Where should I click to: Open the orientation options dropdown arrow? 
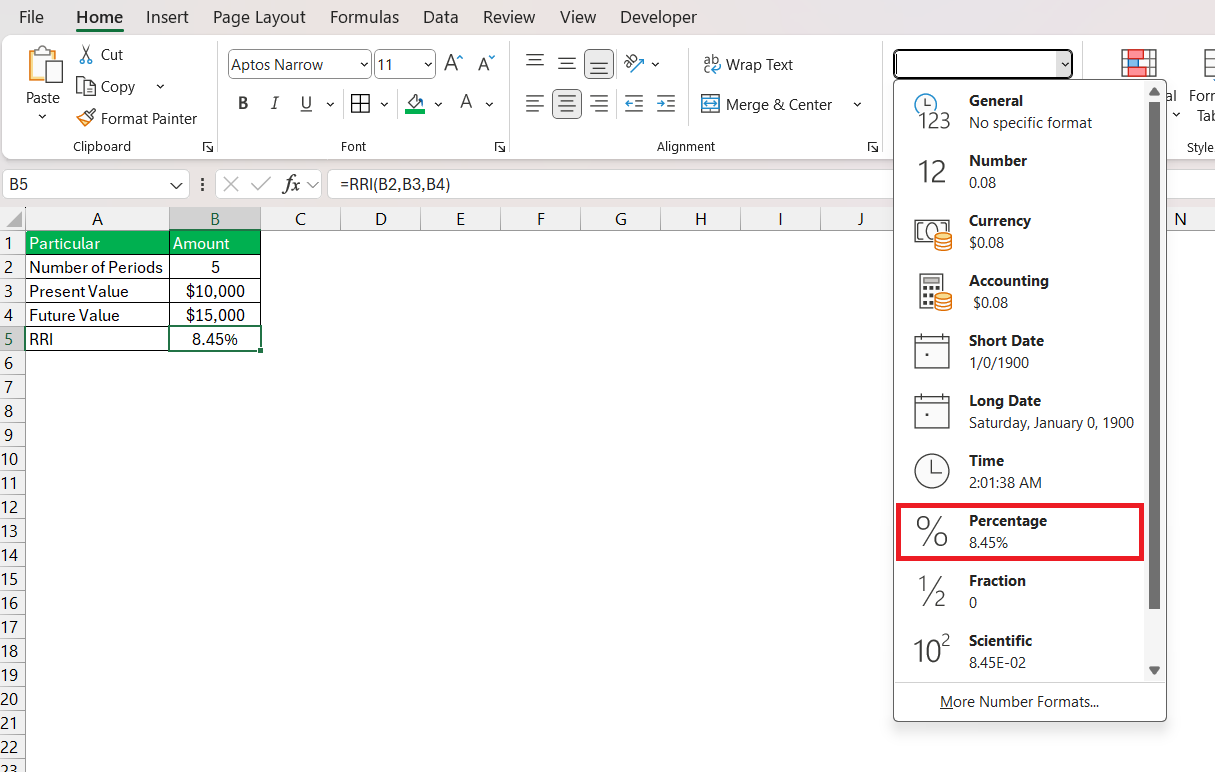click(656, 64)
